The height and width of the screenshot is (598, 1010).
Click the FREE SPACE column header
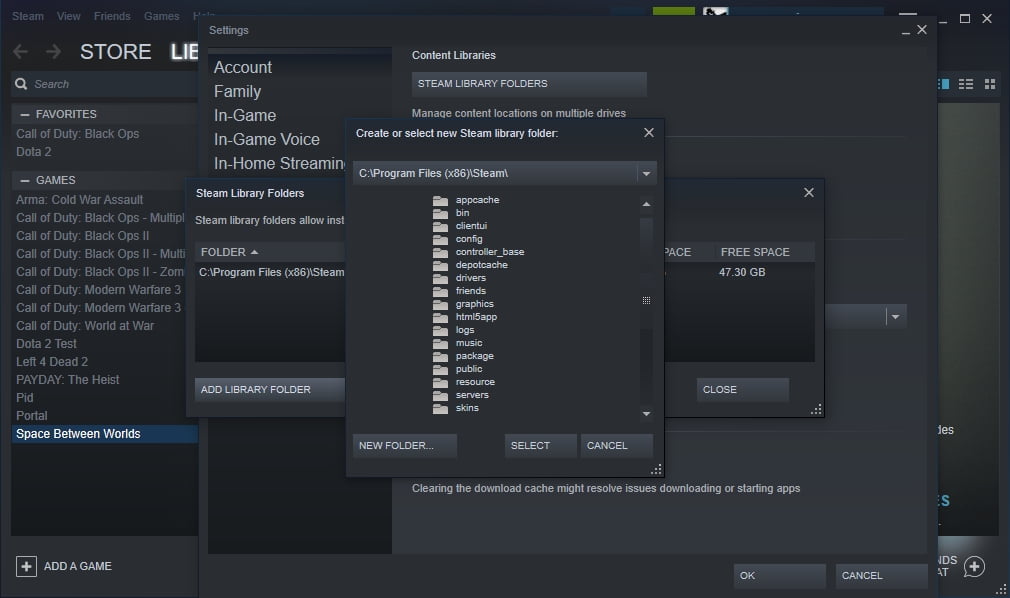[755, 252]
